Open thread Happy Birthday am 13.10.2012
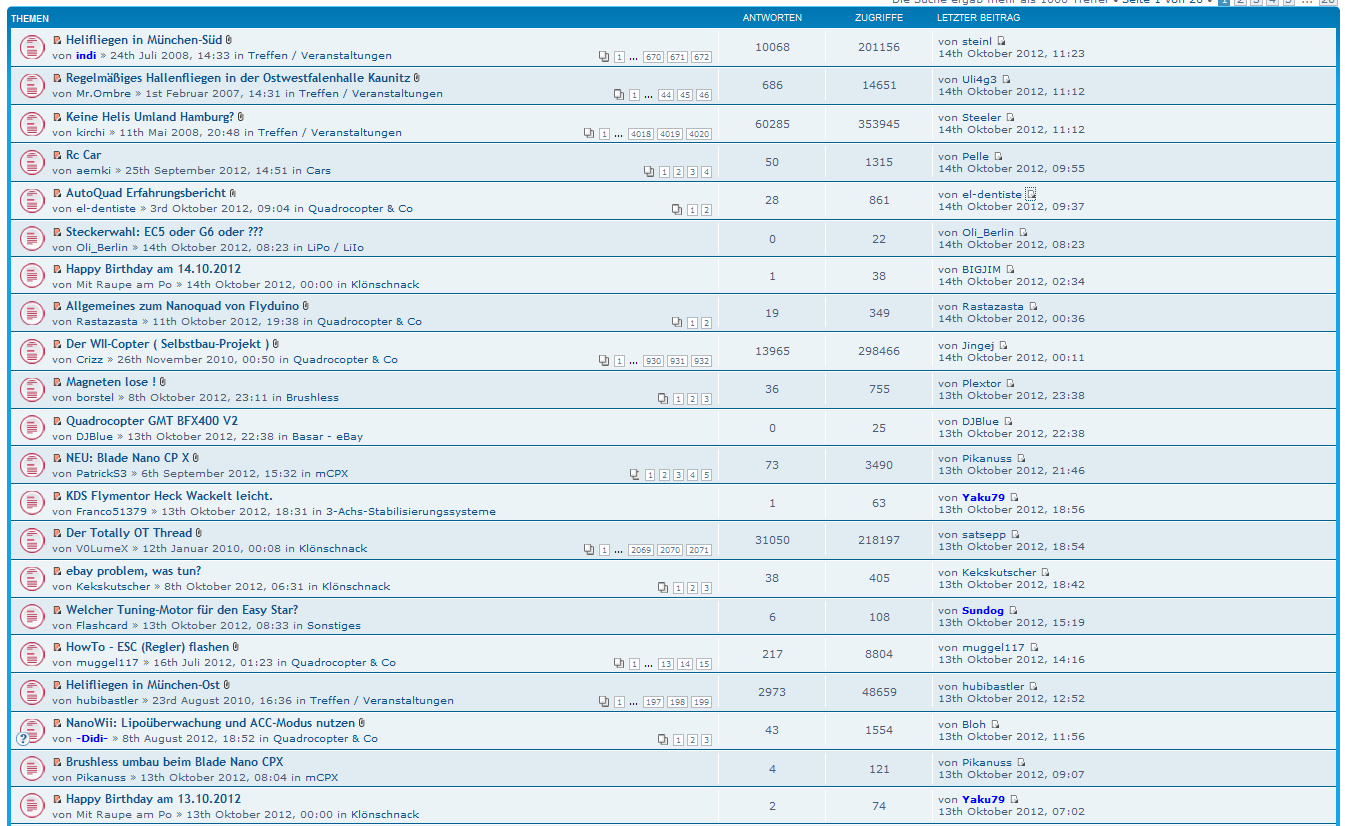The image size is (1345, 826). pyautogui.click(x=153, y=799)
